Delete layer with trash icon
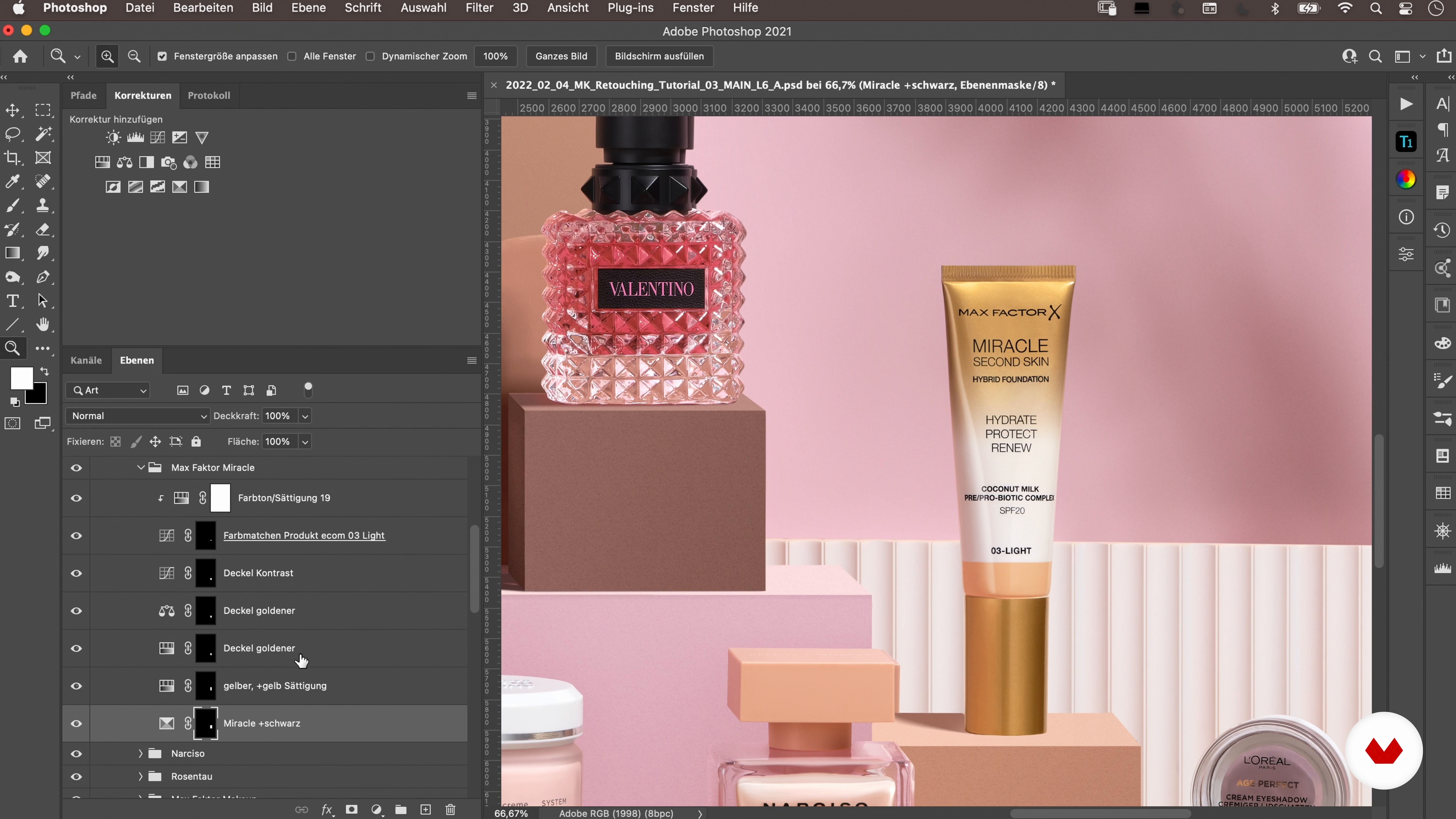The image size is (1456, 819). click(x=450, y=810)
